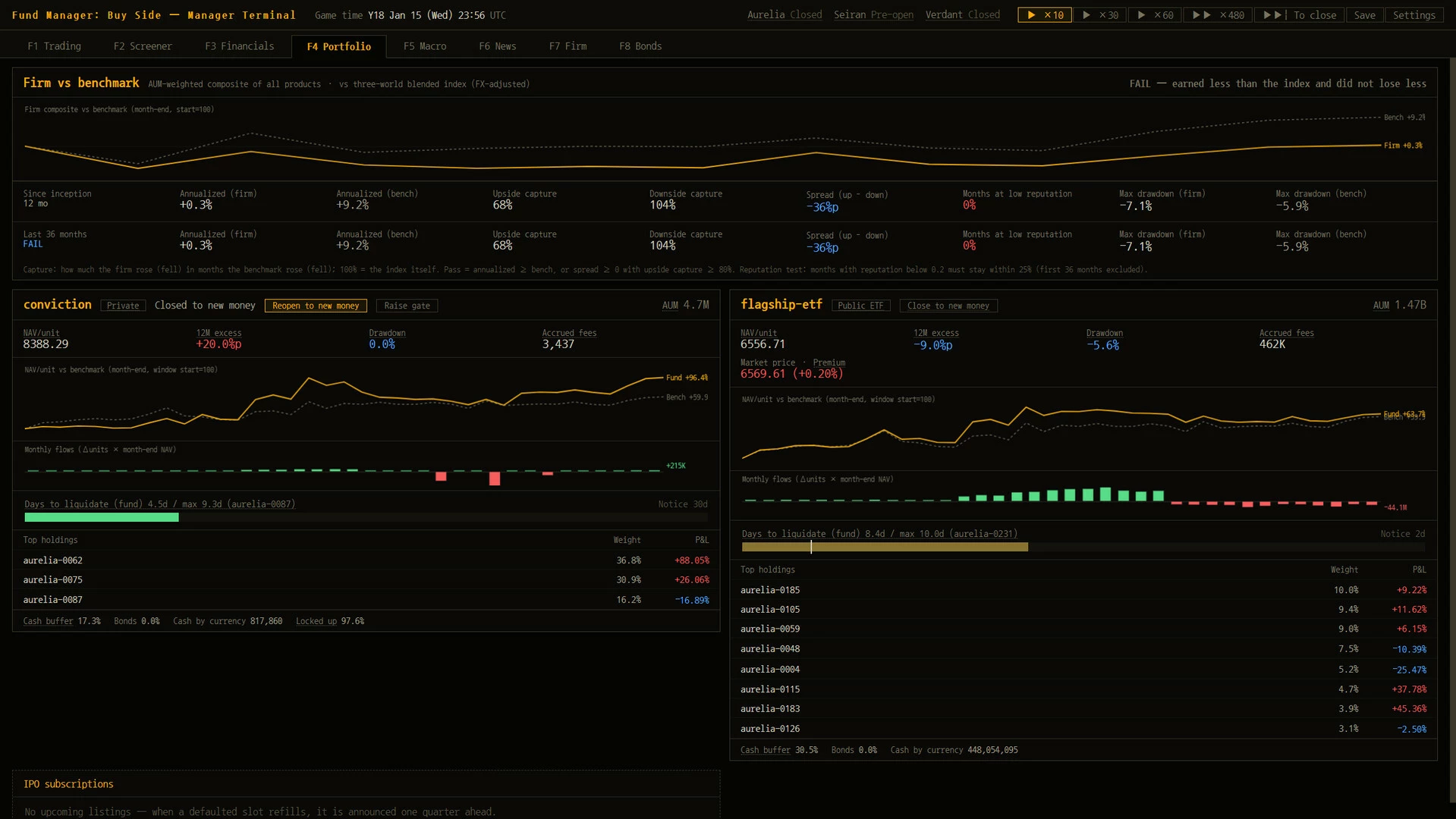
Task: Set game speed to ×30 play
Action: click(x=1099, y=15)
